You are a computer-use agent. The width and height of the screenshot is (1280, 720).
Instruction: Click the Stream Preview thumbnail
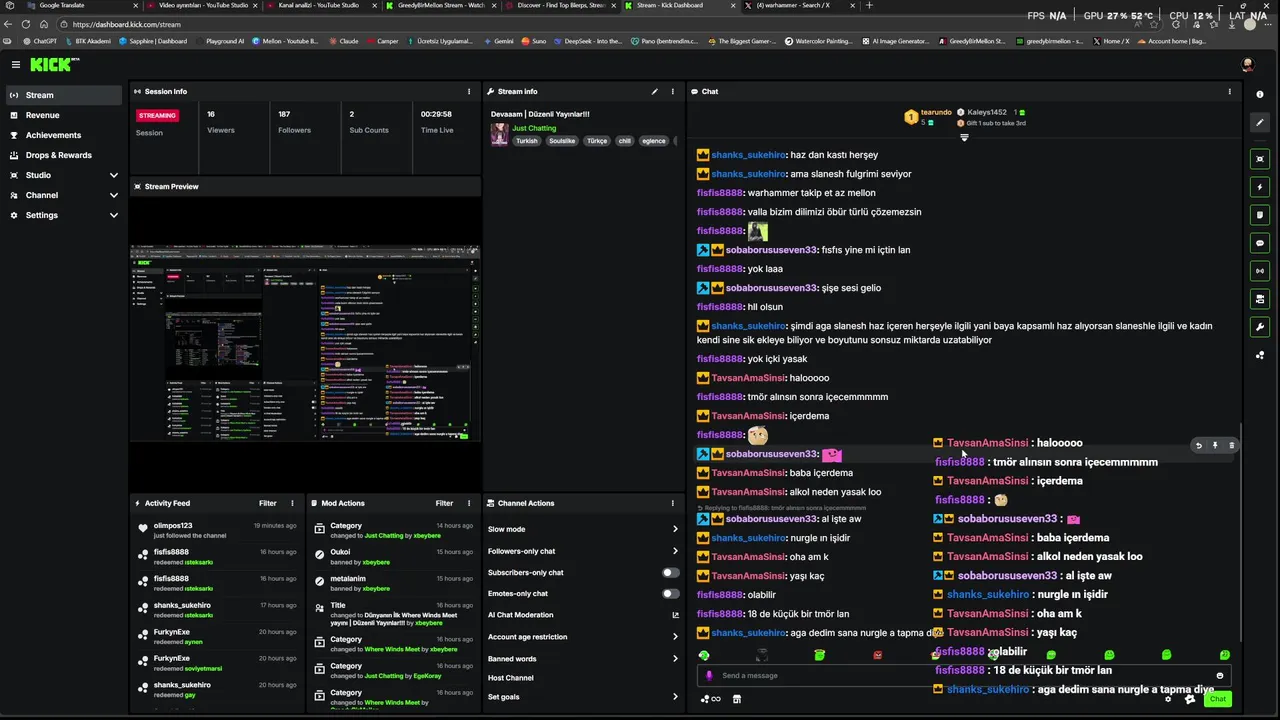[x=305, y=343]
